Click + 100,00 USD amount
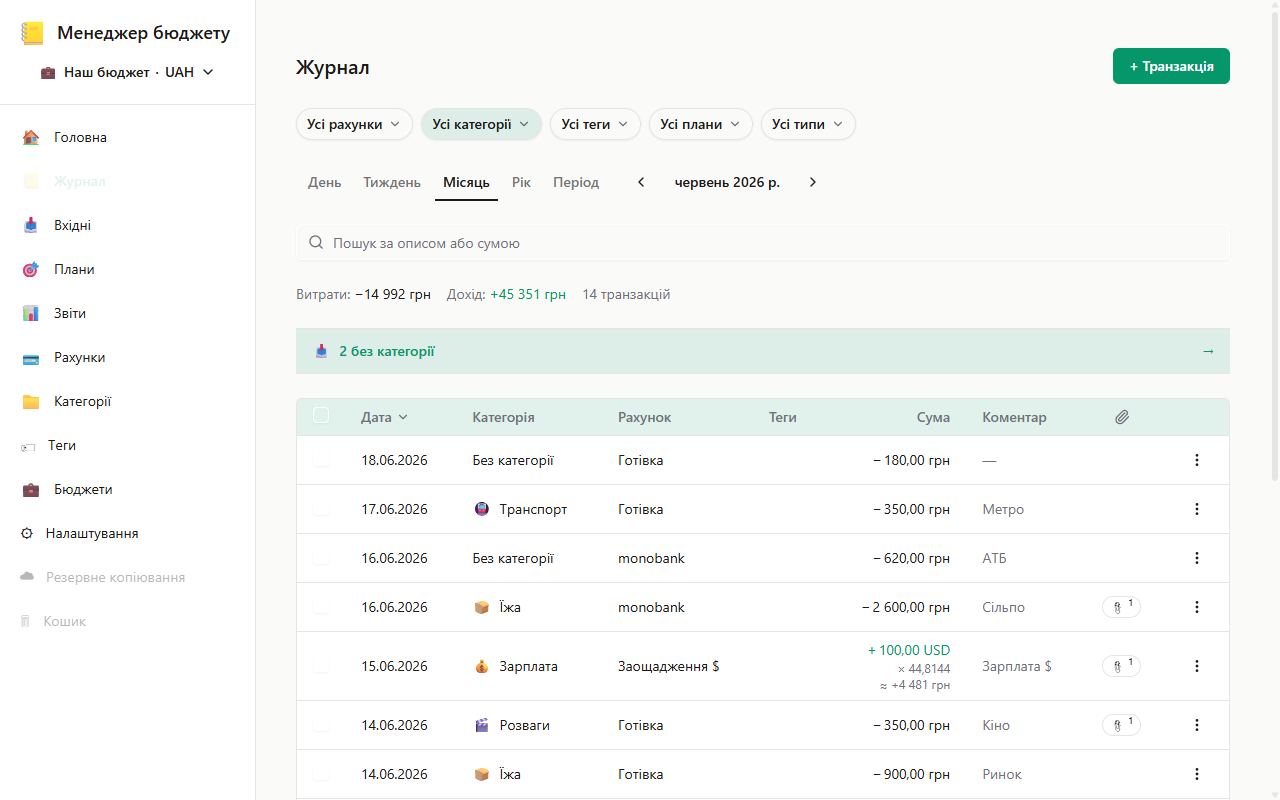 pyautogui.click(x=909, y=650)
